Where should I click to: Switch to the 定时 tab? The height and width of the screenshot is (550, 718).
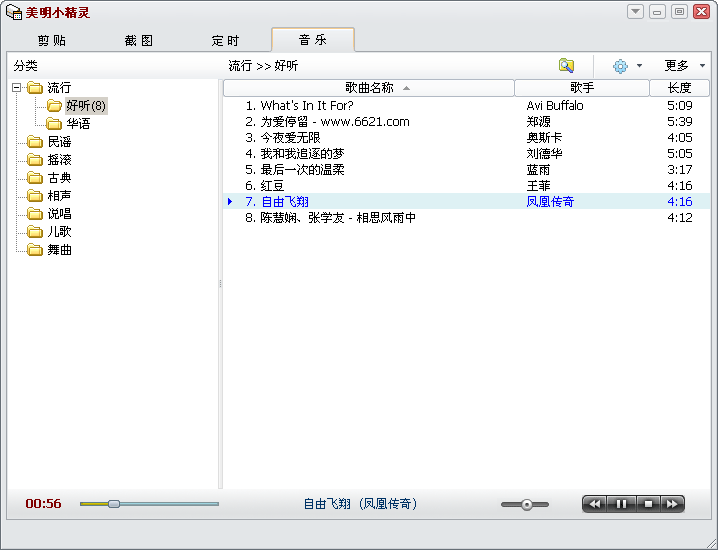click(225, 40)
